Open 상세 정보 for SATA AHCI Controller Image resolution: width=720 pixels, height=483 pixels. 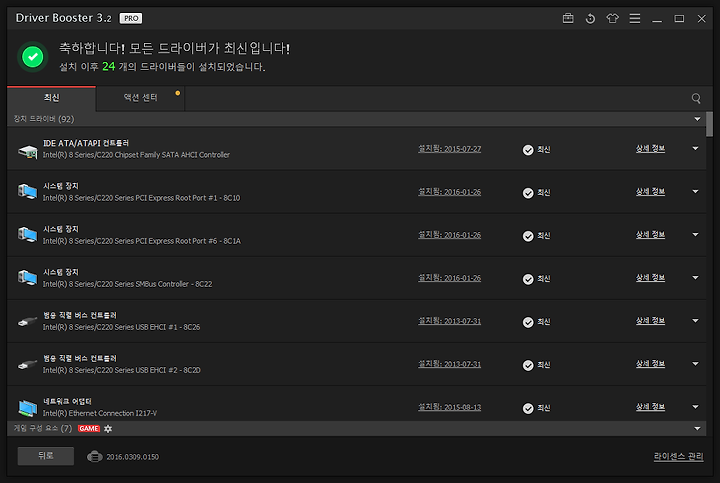pos(650,148)
